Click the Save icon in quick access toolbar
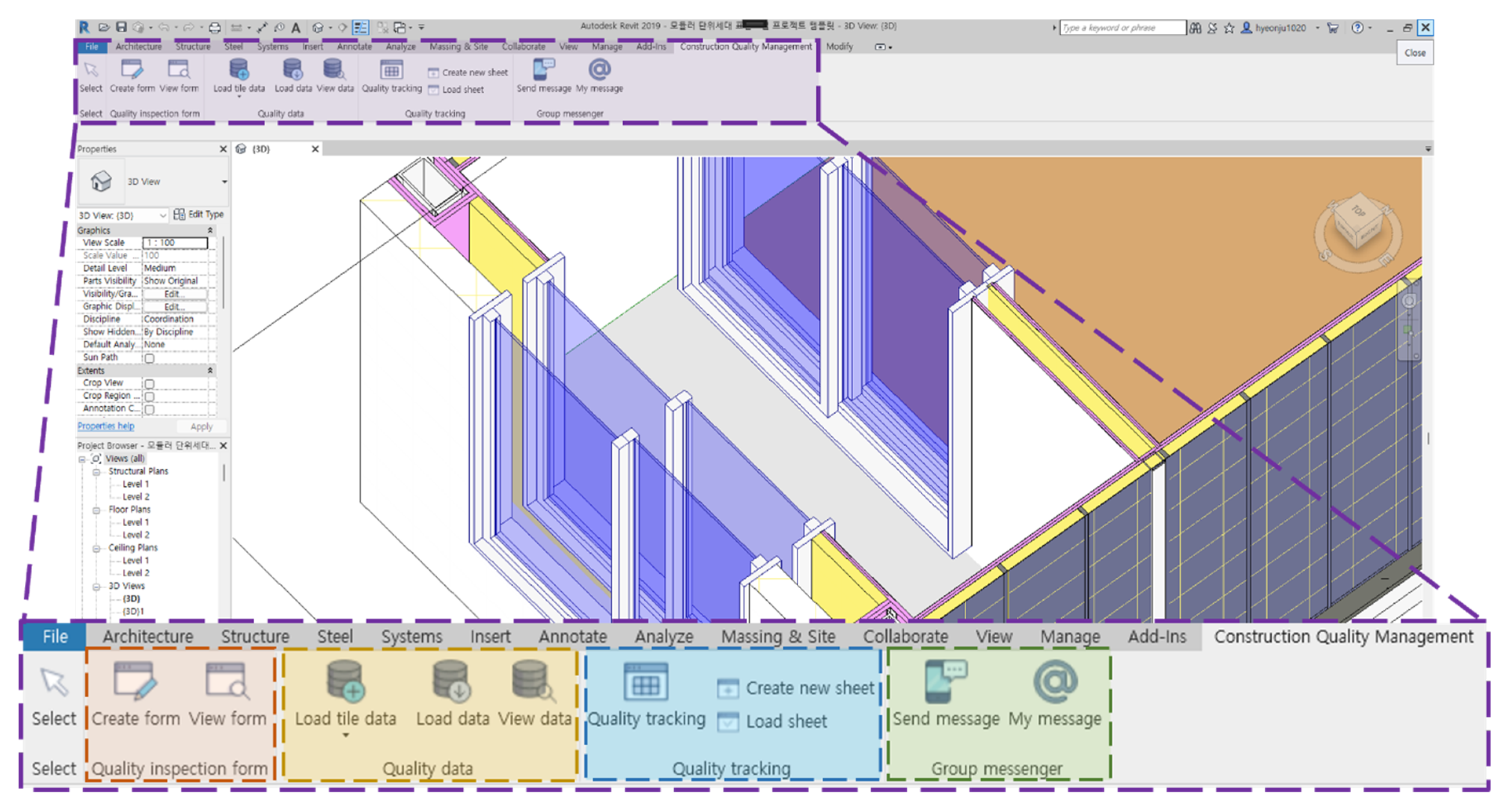 (121, 27)
